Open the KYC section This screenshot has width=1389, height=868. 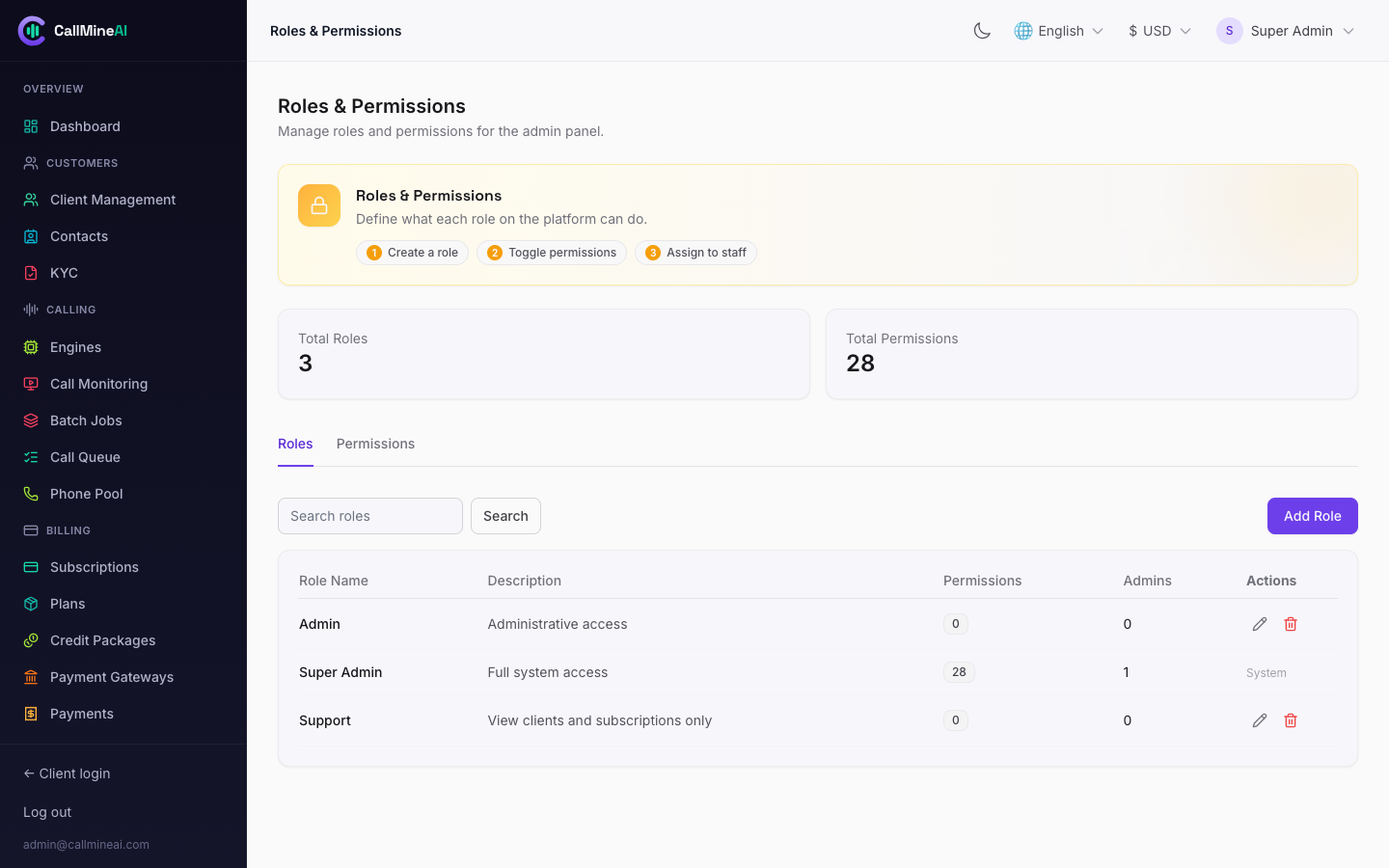[x=123, y=273]
